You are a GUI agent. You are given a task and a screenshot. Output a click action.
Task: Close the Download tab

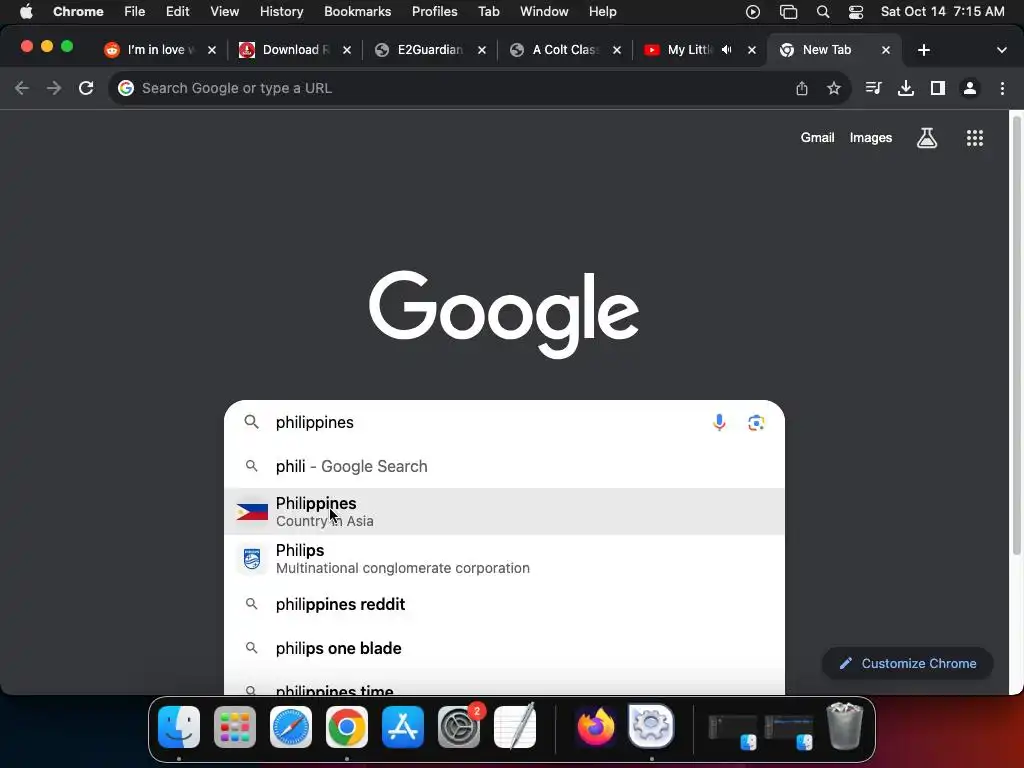pos(347,50)
